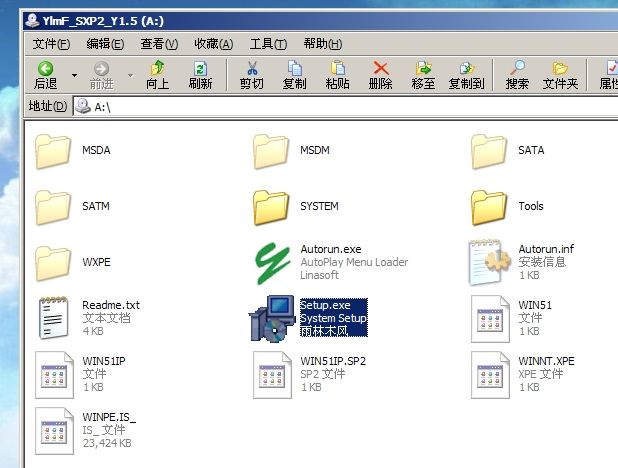Image resolution: width=618 pixels, height=468 pixels.
Task: Select the Autorun.inf setup info icon
Action: click(x=488, y=262)
